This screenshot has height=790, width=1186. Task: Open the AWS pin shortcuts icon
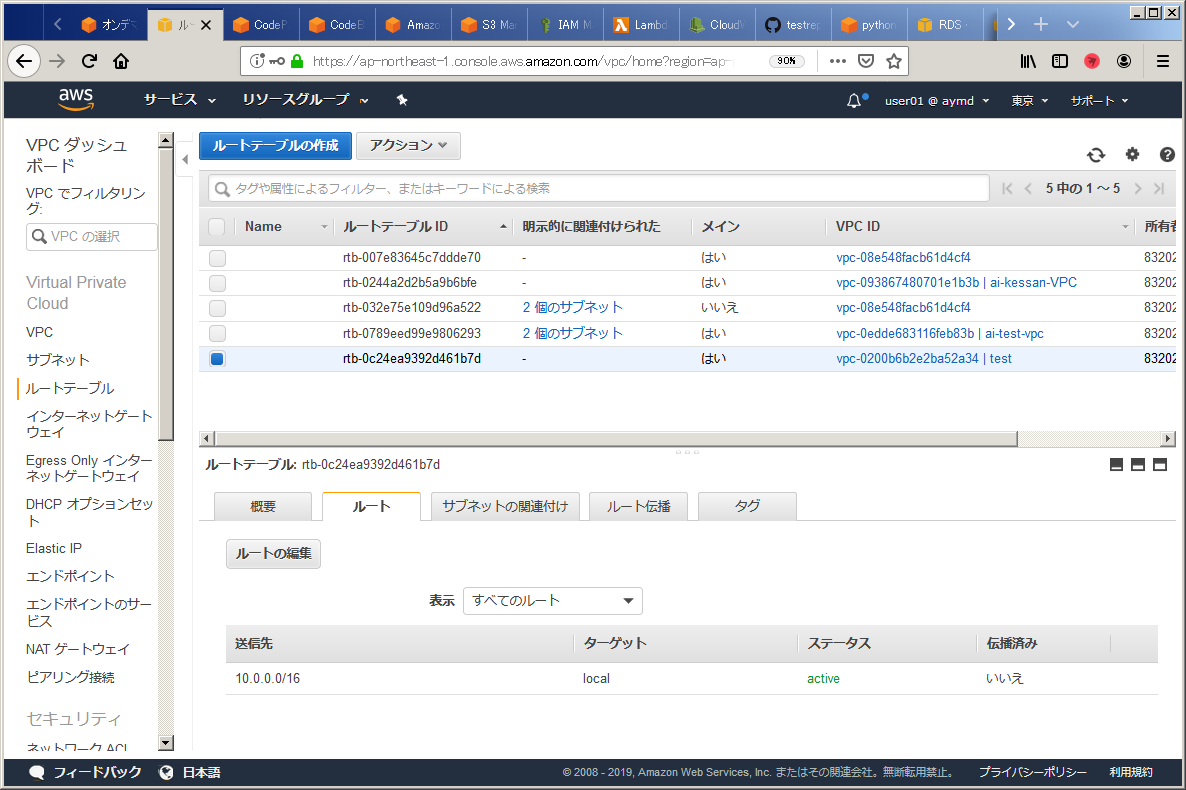tap(402, 100)
